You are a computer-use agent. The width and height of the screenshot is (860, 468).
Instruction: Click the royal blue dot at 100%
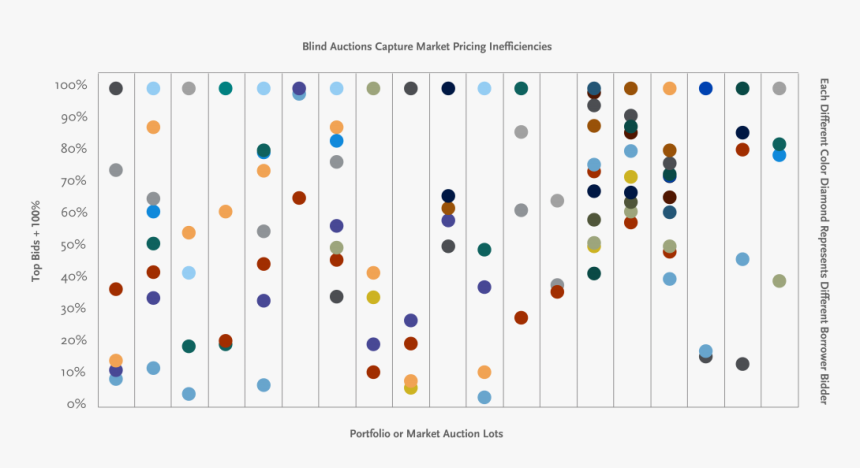tap(706, 88)
